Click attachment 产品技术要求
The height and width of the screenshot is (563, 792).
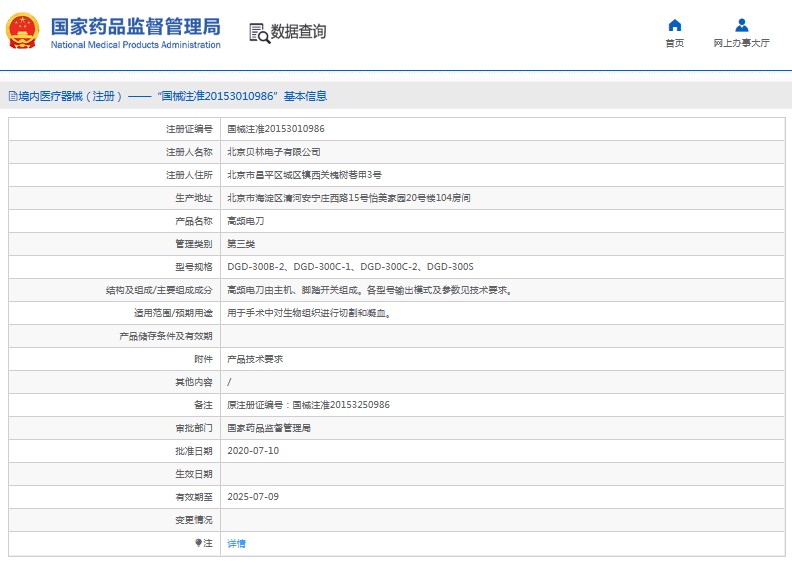[255, 359]
